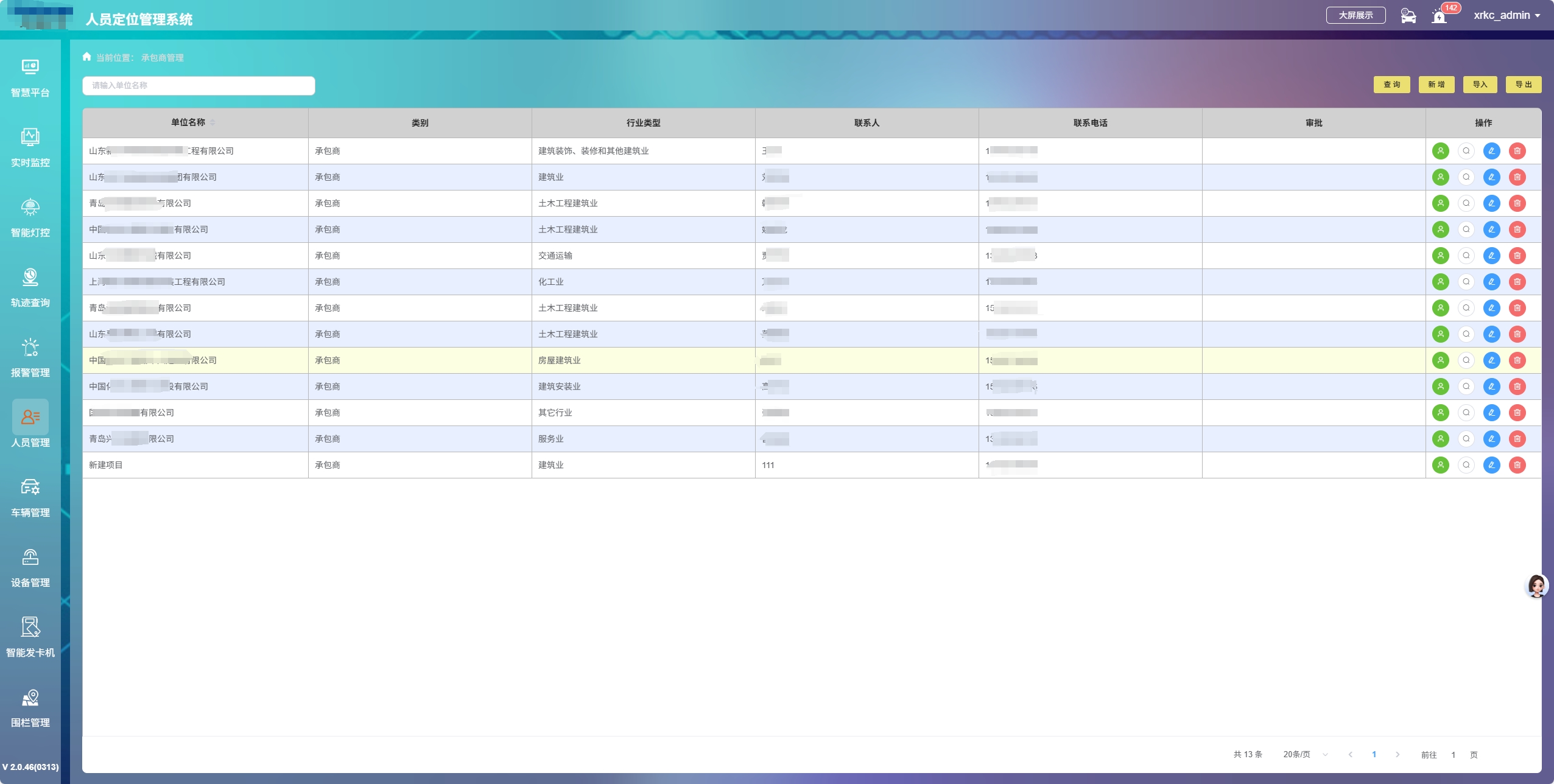Click the vehicle icon in top header
1554x784 pixels.
coord(1408,16)
